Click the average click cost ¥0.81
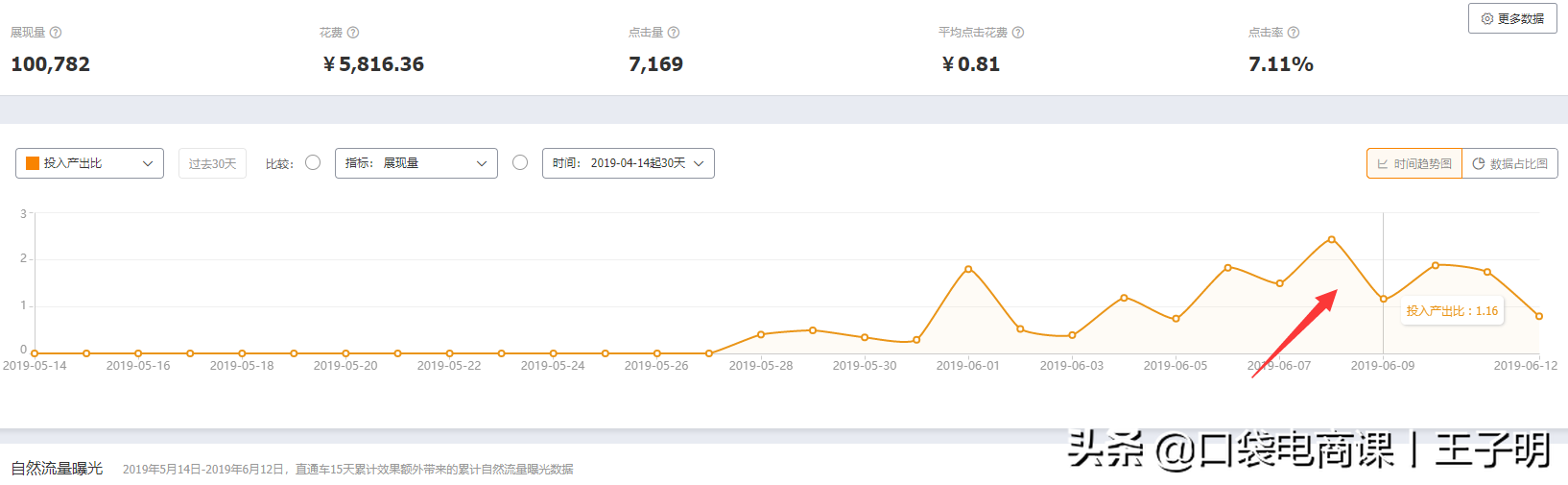Screen dimensions: 1568x485 click(x=970, y=64)
